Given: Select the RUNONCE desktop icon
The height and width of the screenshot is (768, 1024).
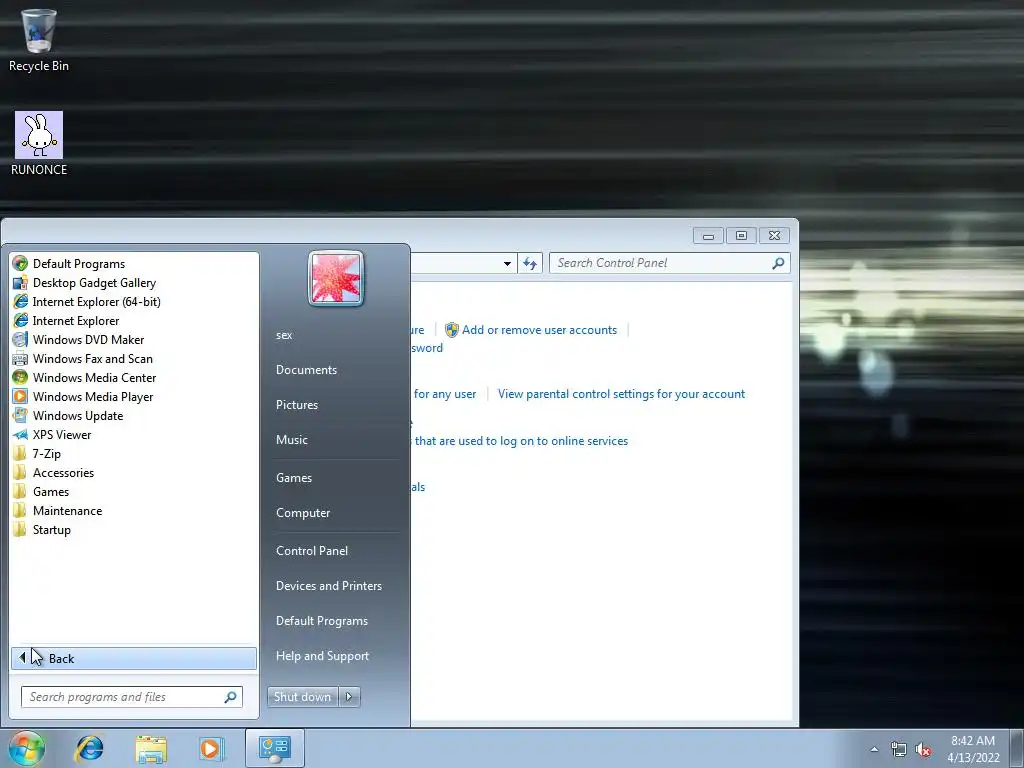Looking at the screenshot, I should (x=39, y=144).
